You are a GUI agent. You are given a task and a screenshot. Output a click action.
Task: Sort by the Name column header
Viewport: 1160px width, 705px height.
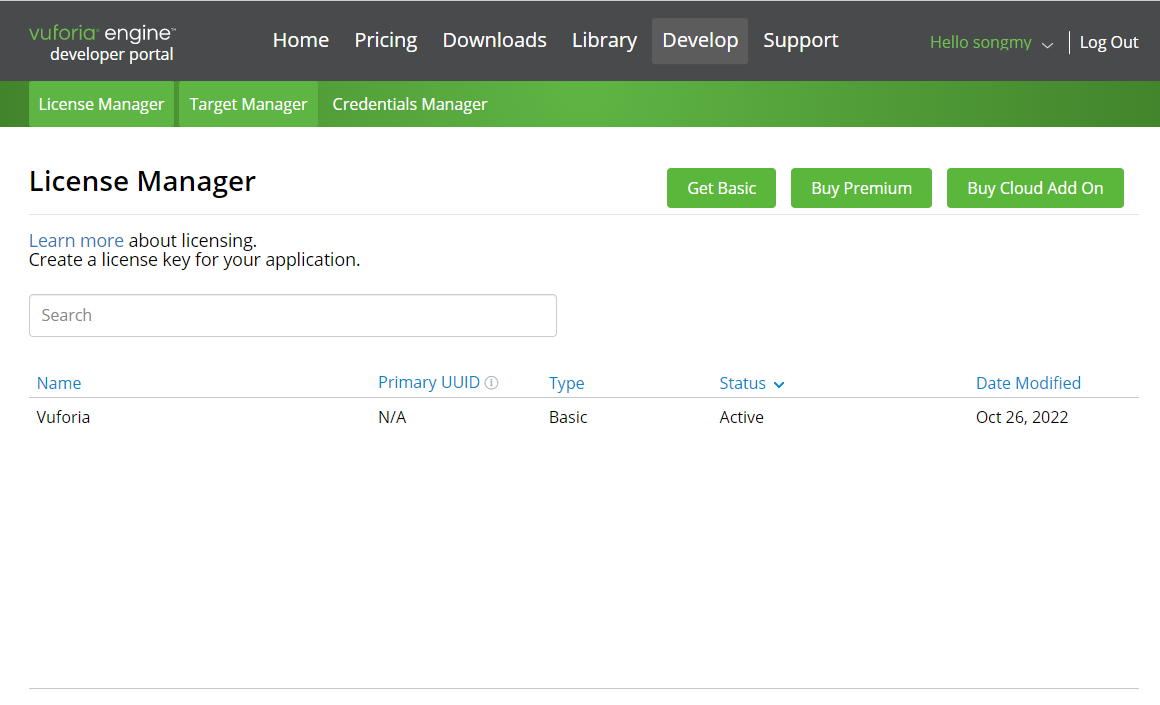(59, 383)
